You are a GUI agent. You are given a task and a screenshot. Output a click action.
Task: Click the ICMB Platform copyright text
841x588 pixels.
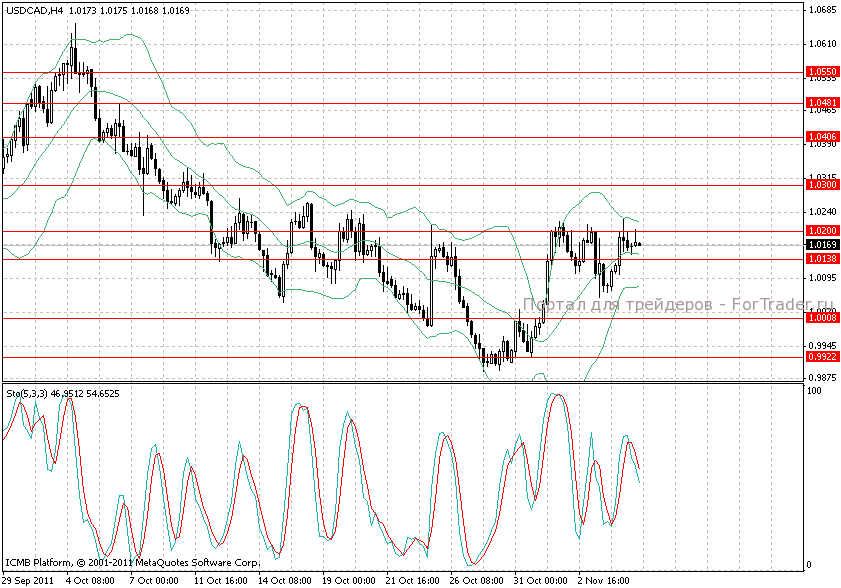click(x=133, y=562)
